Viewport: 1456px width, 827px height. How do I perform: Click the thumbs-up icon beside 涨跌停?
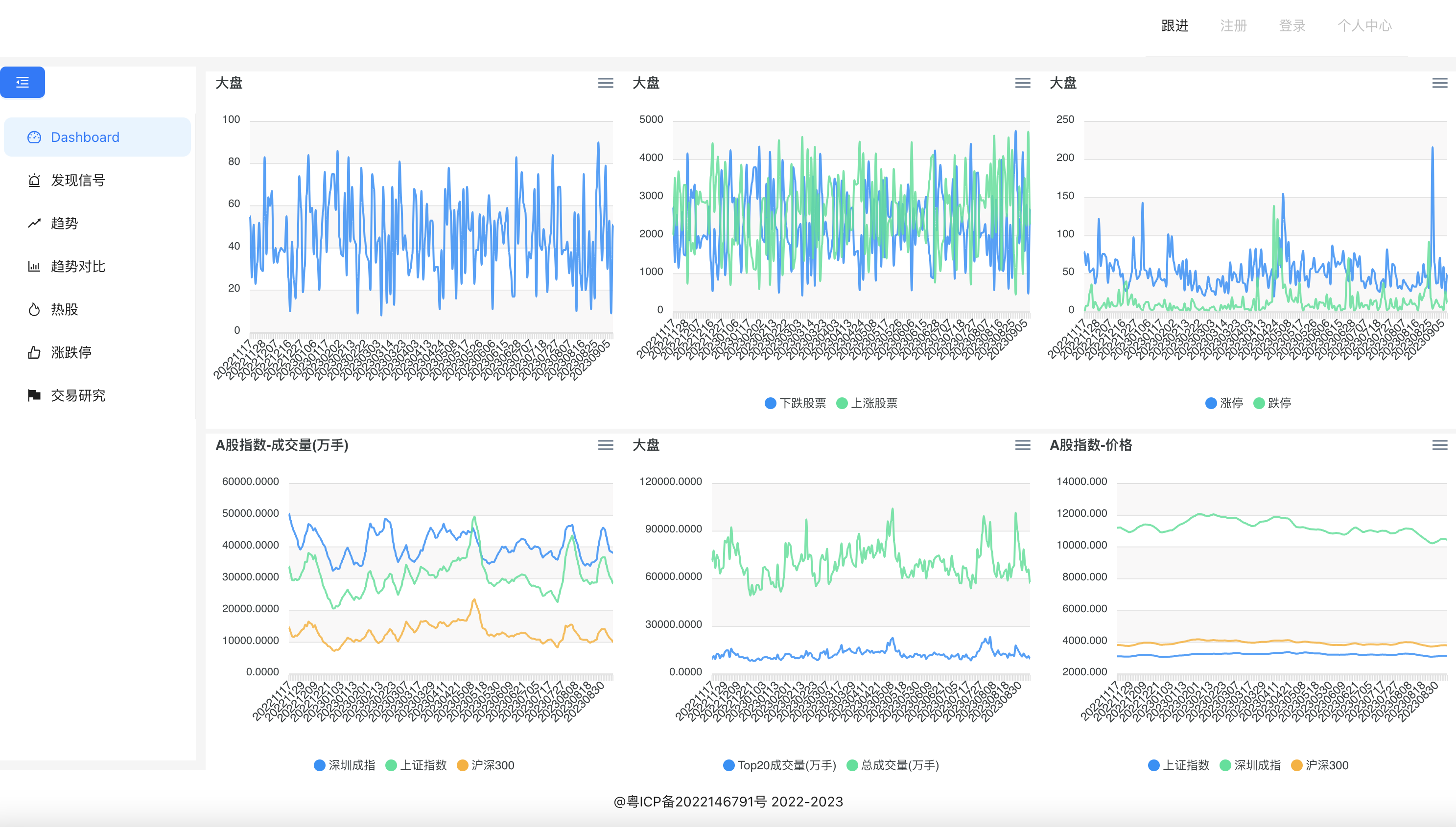[x=34, y=352]
